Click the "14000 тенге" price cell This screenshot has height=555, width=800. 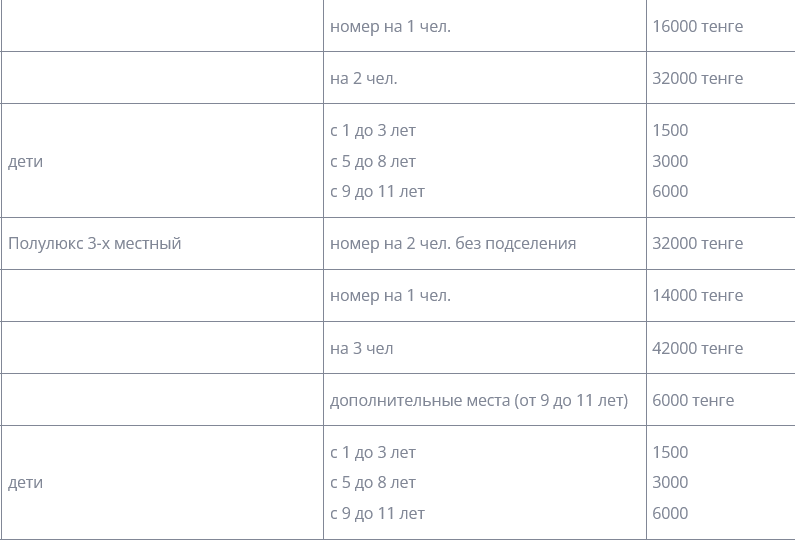pos(697,295)
